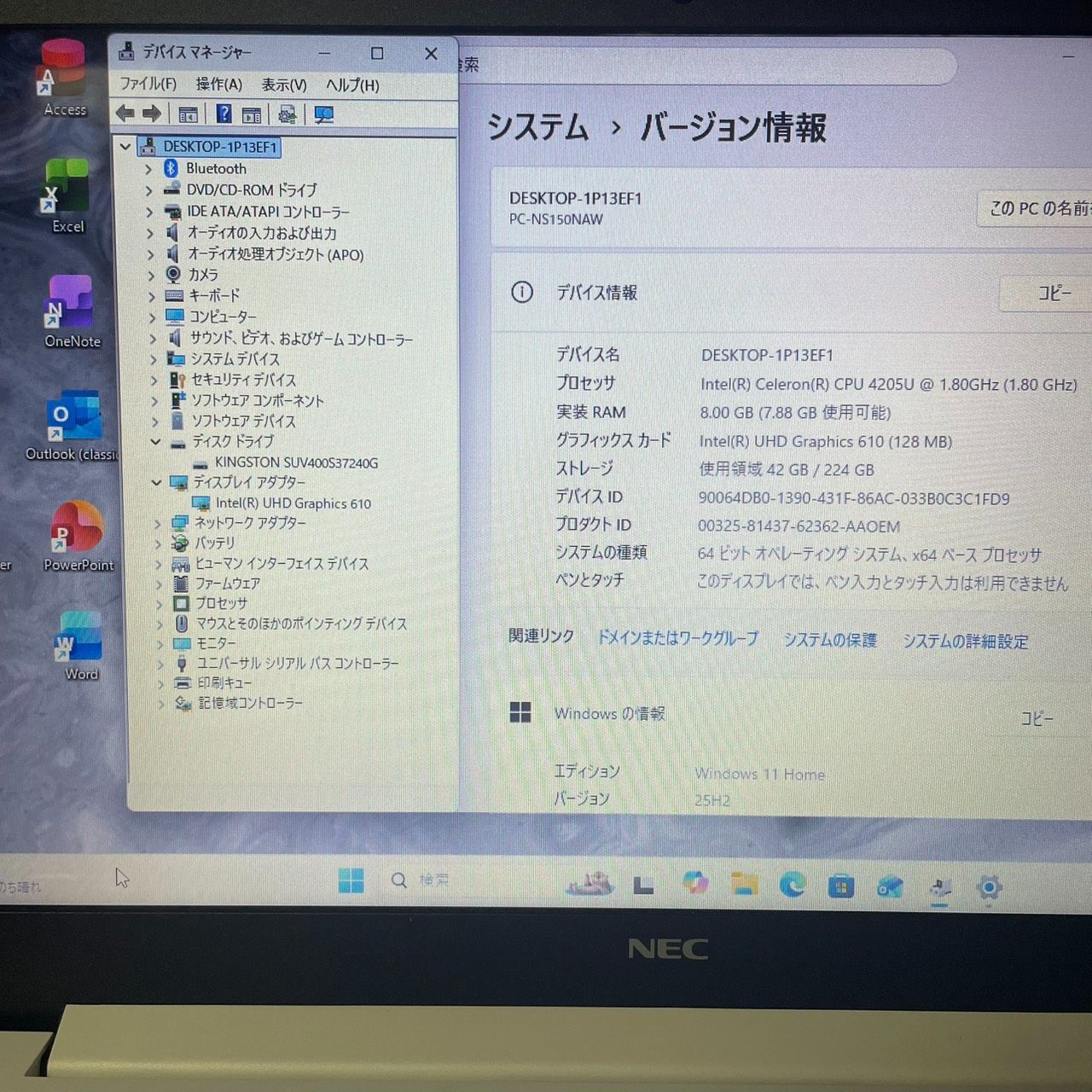Select the ファームウェア icon in the device tree
Image resolution: width=1092 pixels, height=1092 pixels.
[181, 584]
